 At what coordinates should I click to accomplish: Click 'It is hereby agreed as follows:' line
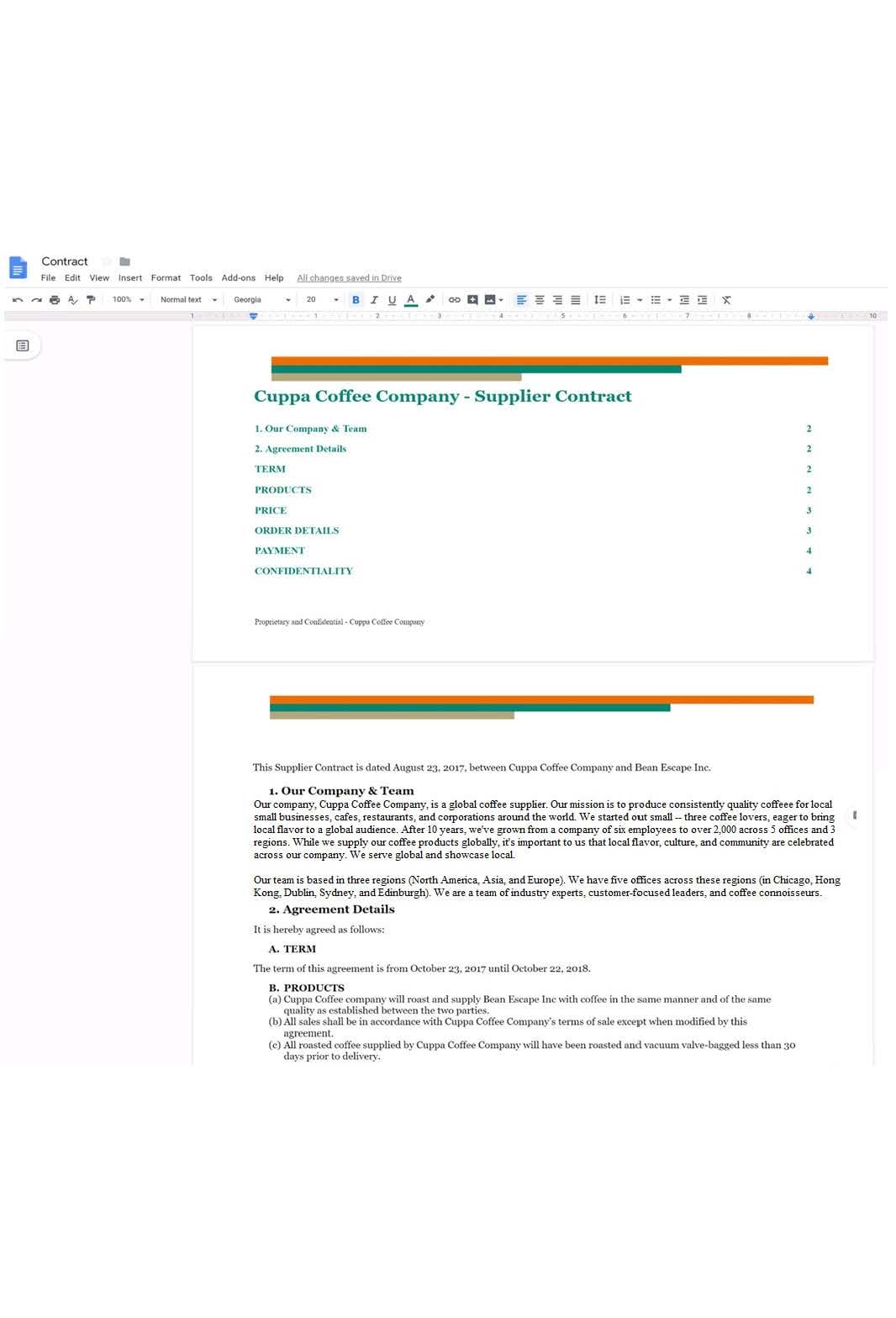[x=319, y=930]
